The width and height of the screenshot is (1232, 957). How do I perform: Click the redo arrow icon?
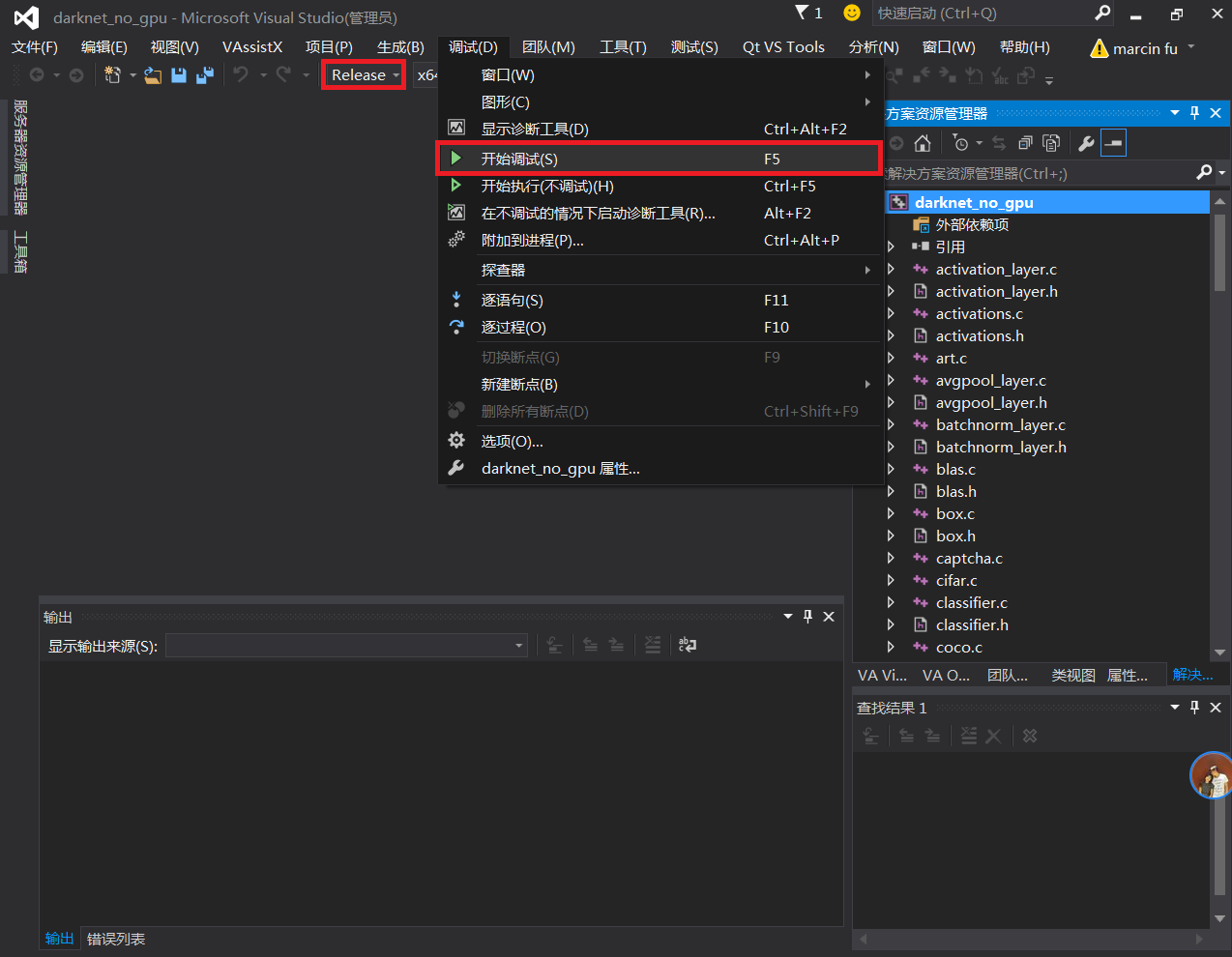coord(283,74)
